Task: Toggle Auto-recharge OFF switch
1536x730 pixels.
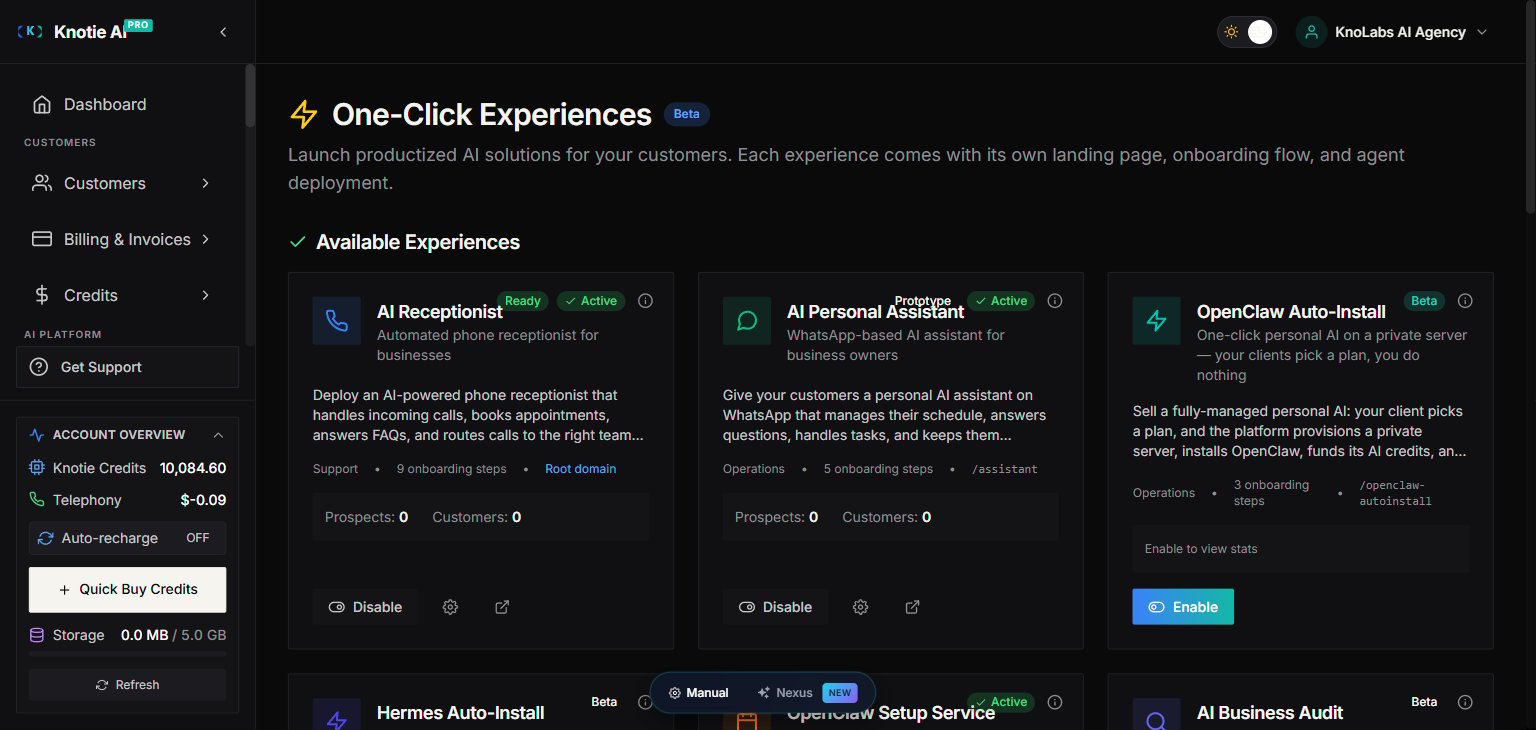Action: click(197, 538)
